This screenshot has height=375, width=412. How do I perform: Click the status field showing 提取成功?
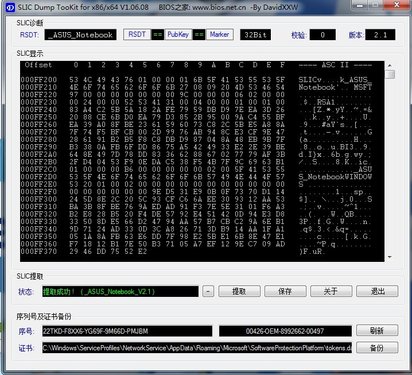[x=120, y=291]
